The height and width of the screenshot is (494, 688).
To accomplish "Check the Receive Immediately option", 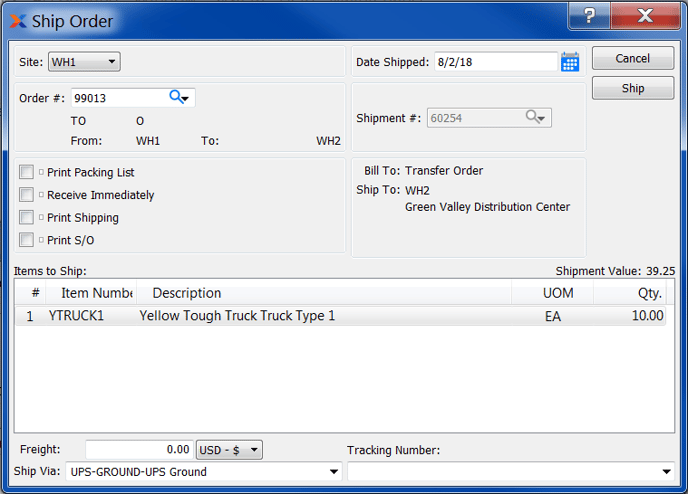I will (27, 195).
